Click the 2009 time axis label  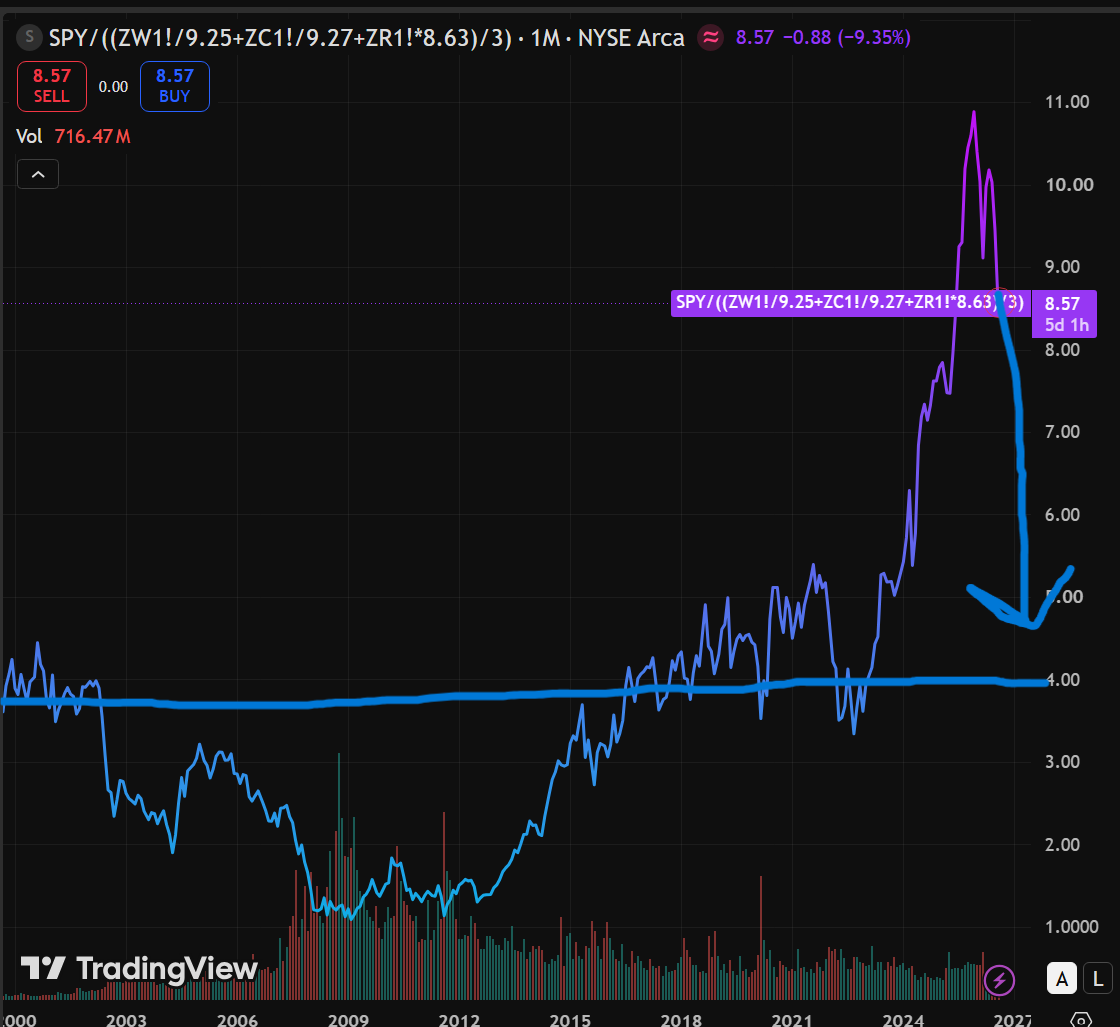click(348, 1019)
